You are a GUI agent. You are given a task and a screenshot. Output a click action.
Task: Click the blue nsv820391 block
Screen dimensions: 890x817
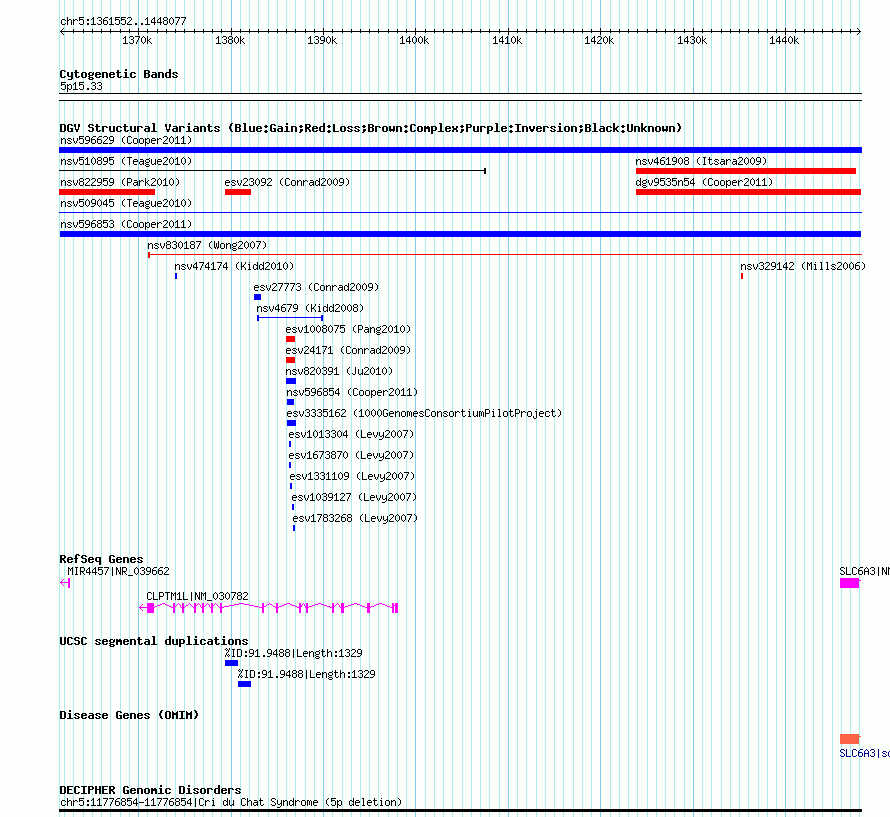291,381
